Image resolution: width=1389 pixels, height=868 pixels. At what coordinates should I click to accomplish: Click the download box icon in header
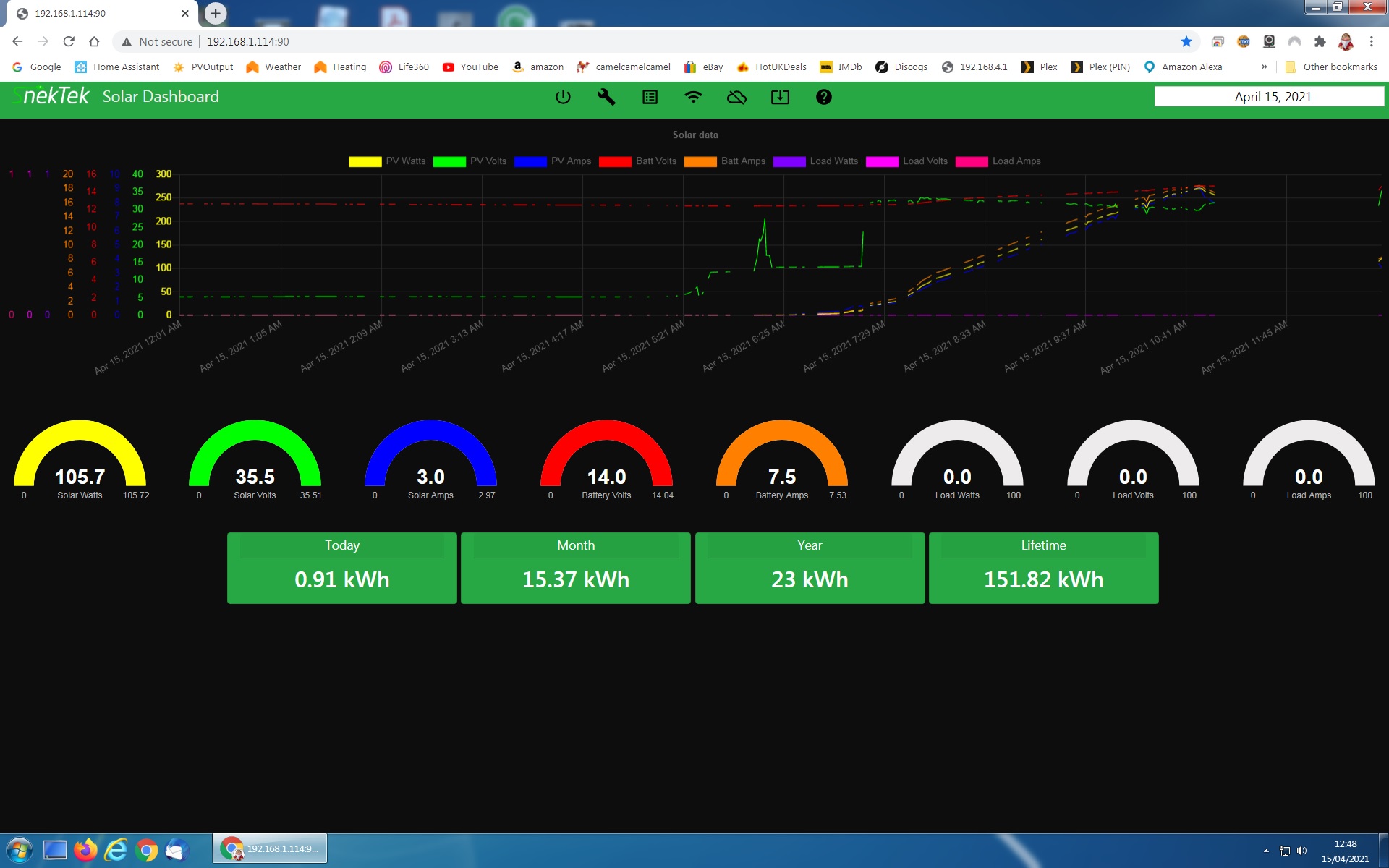click(x=780, y=97)
